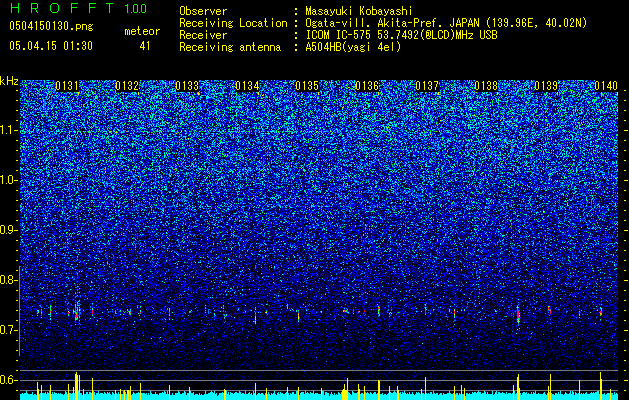Click the 0.6 kHz axis label
Screen dimensions: 629x400
point(9,380)
